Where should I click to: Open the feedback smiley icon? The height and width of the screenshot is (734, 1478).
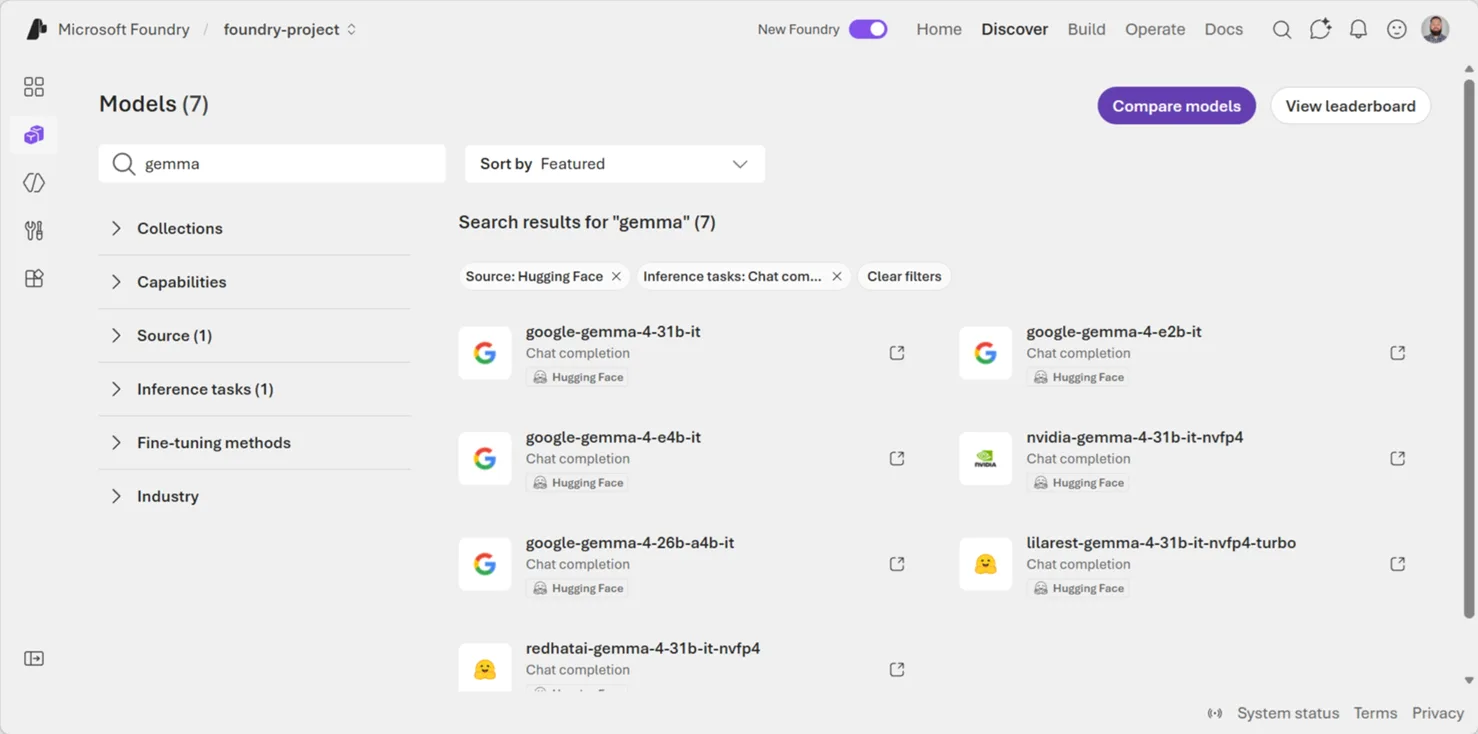[x=1397, y=29]
